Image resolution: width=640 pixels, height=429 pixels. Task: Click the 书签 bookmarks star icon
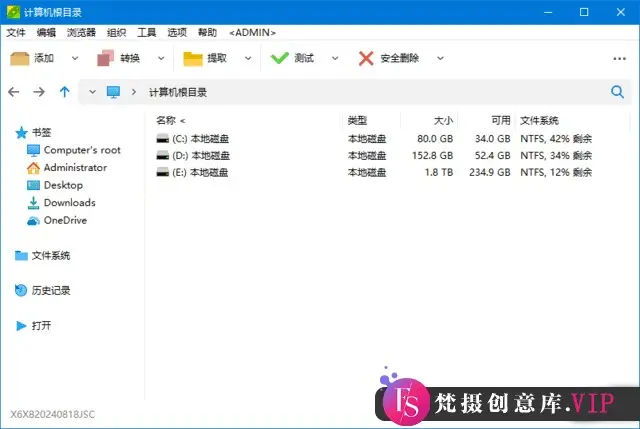21,132
